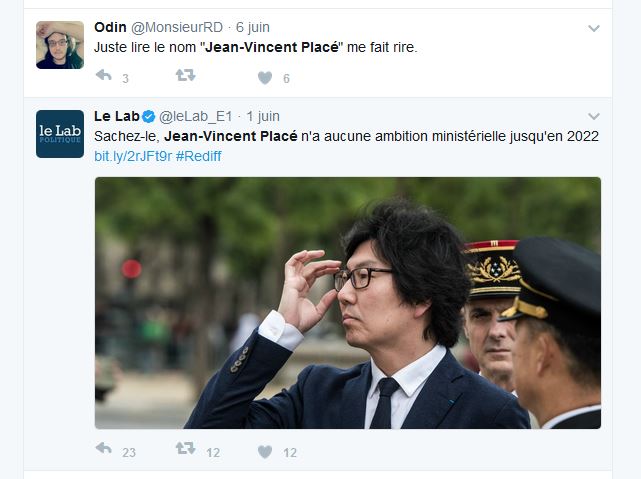641x479 pixels.
Task: Open Le Lab Politique avatar
Action: 60,134
